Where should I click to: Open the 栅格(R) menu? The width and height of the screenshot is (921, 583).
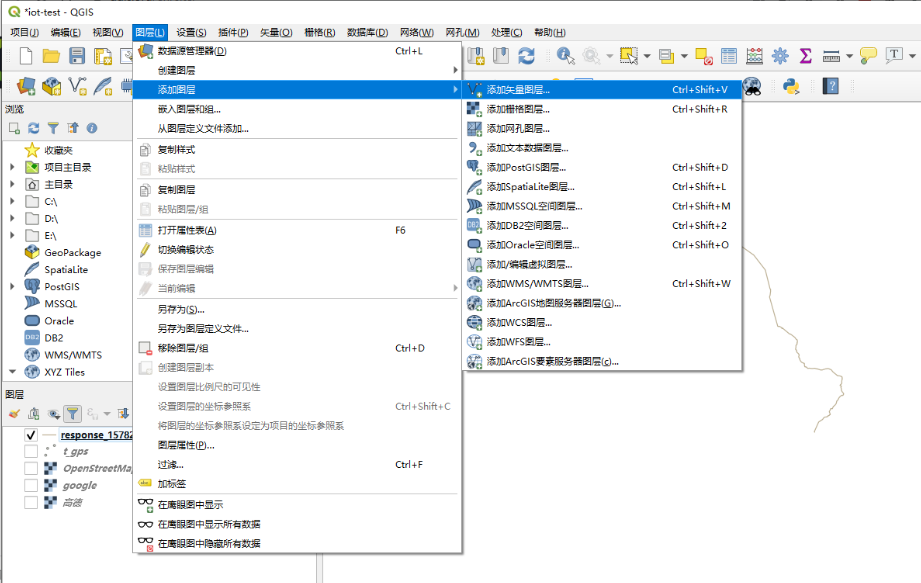pos(320,32)
